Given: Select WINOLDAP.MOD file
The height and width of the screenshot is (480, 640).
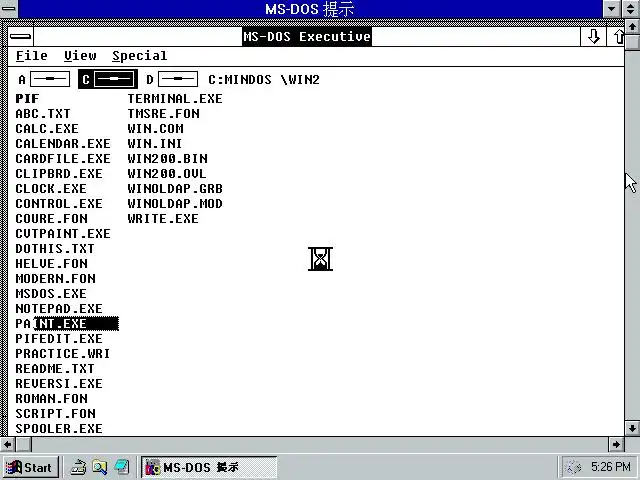Looking at the screenshot, I should point(175,204).
